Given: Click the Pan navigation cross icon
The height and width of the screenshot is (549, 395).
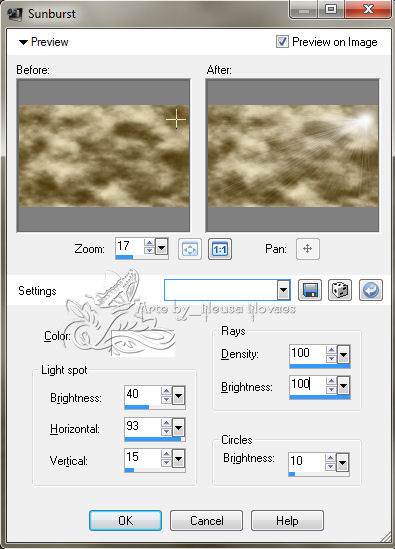Looking at the screenshot, I should coord(307,249).
